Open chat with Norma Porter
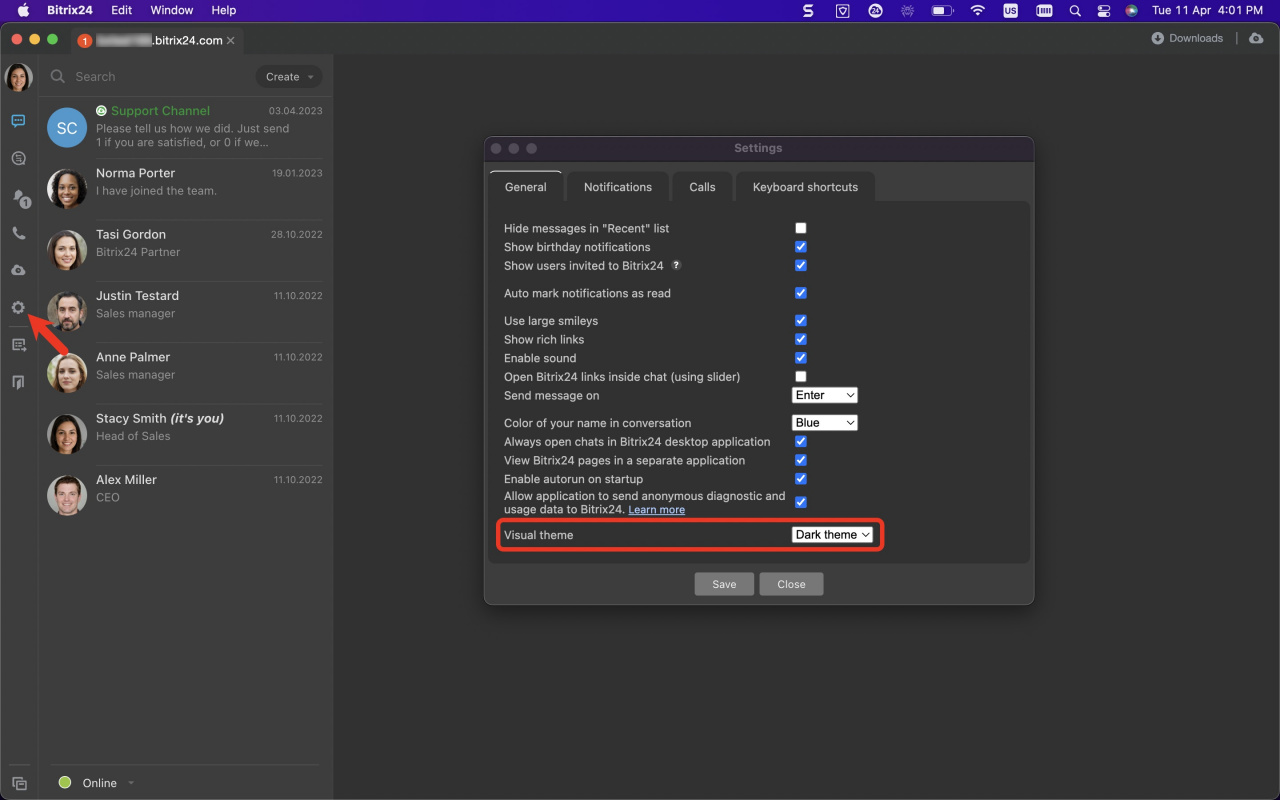1280x800 pixels. point(185,189)
